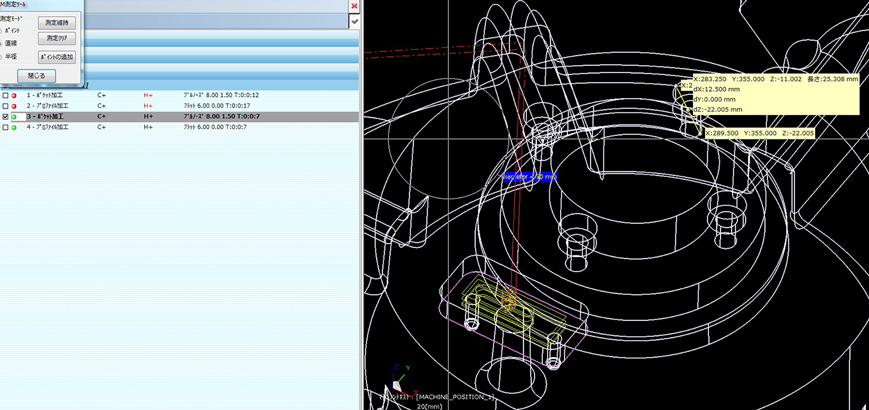Click the dZ:-22.005 mm measurement value
Image resolution: width=869 pixels, height=410 pixels.
718,110
